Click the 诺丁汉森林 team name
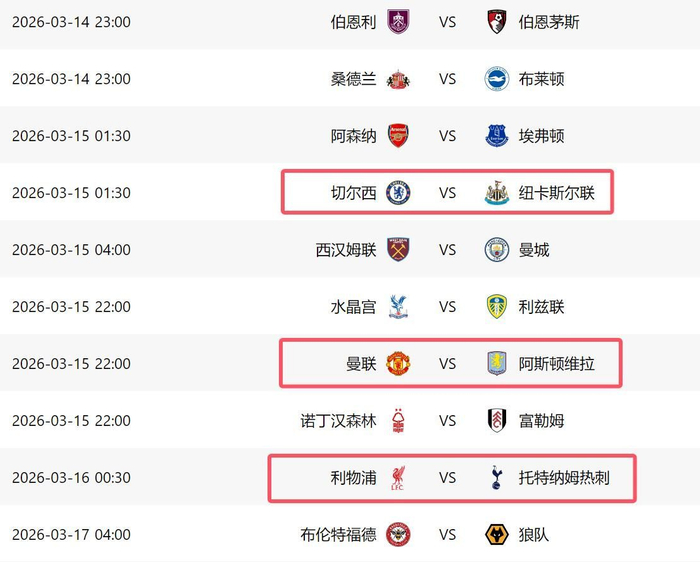 pyautogui.click(x=339, y=421)
